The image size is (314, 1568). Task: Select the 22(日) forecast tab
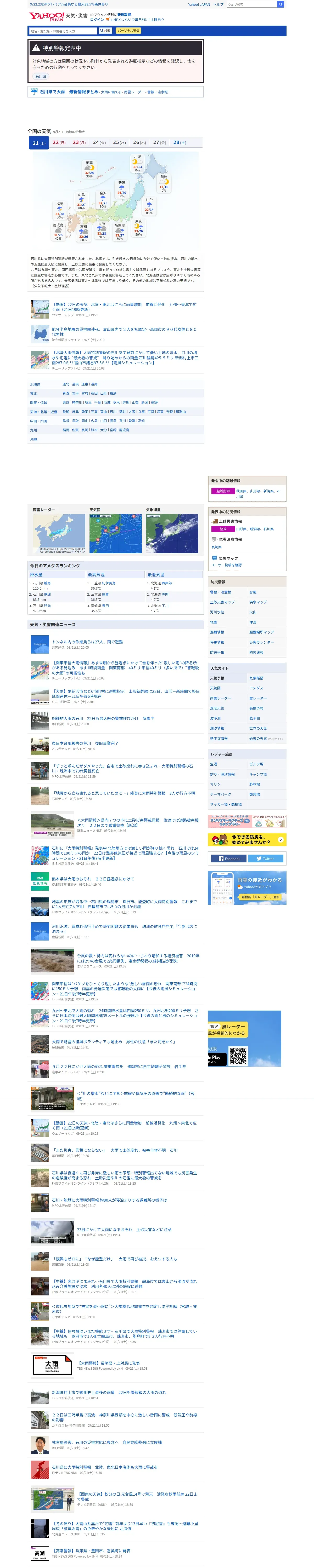point(59,142)
